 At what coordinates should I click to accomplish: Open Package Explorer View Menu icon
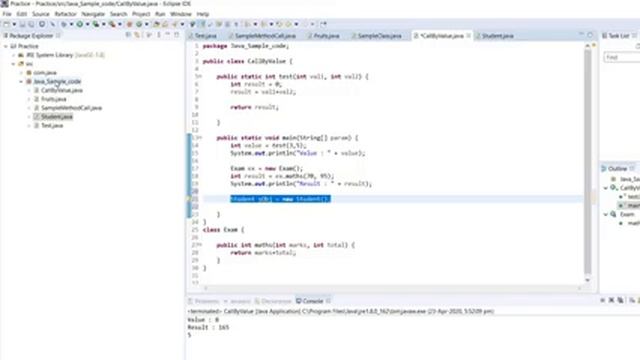[x=158, y=35]
